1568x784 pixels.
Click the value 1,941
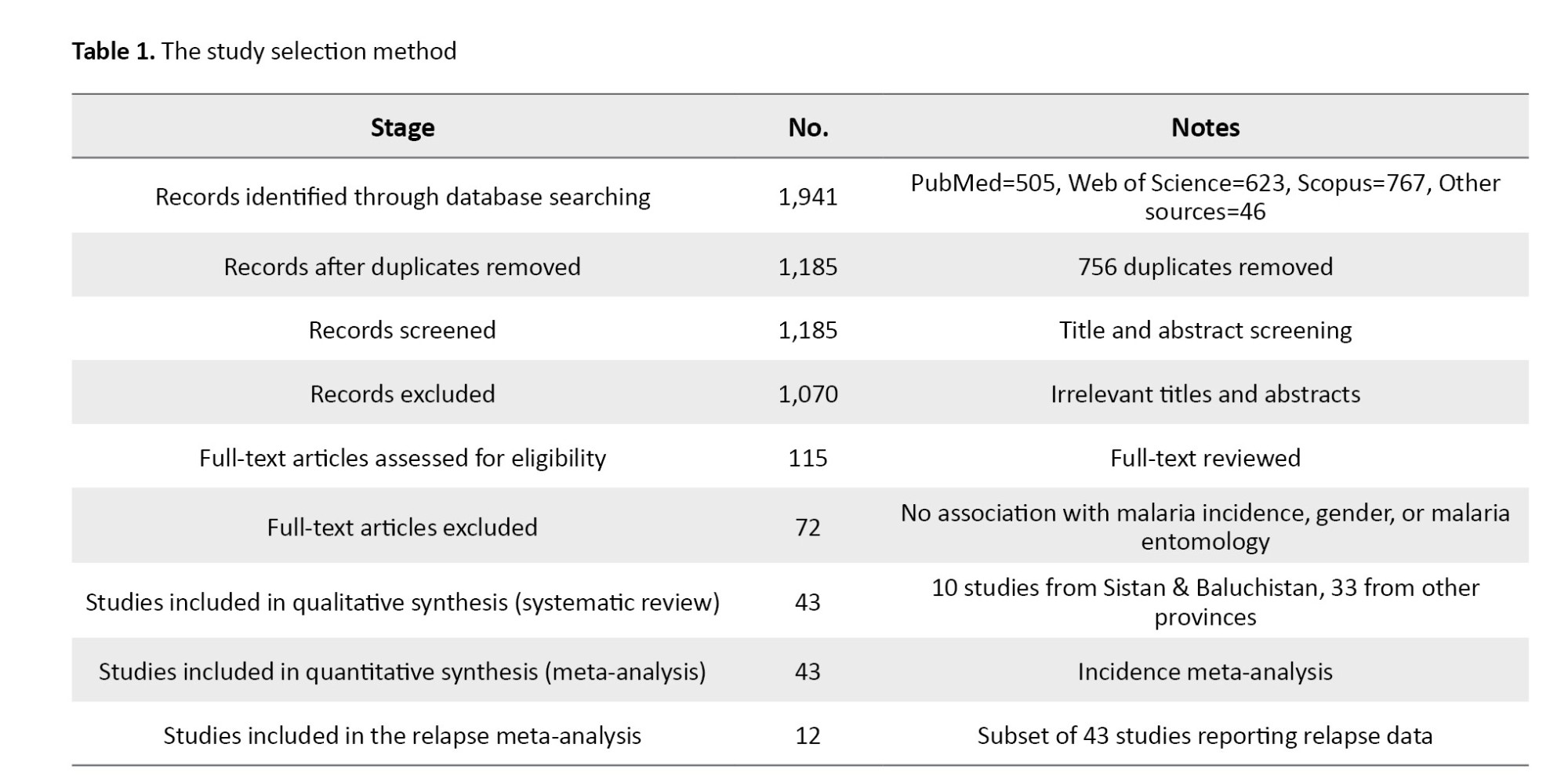pyautogui.click(x=808, y=197)
